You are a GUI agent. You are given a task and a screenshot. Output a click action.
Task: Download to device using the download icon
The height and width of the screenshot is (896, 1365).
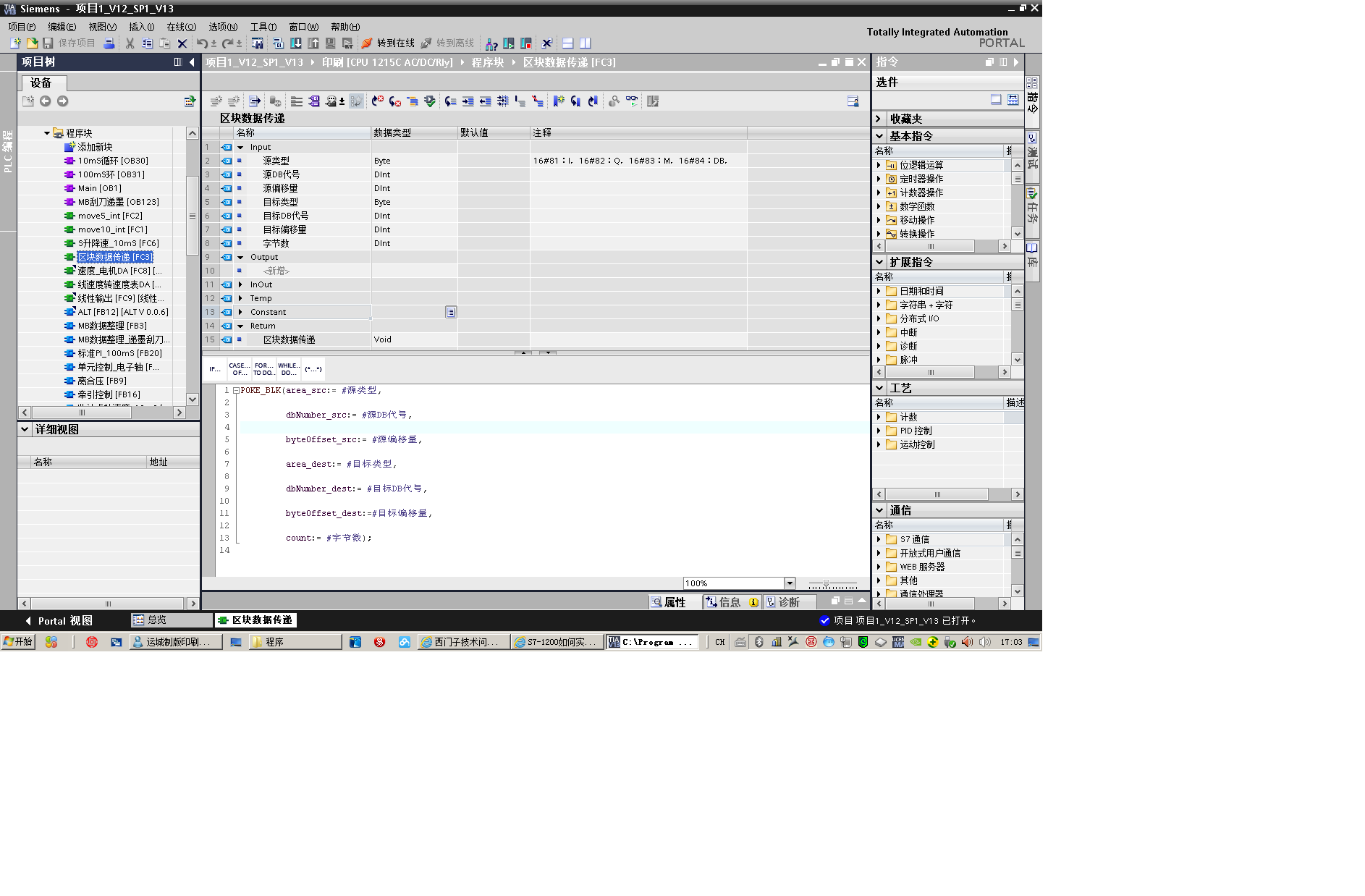coord(296,43)
